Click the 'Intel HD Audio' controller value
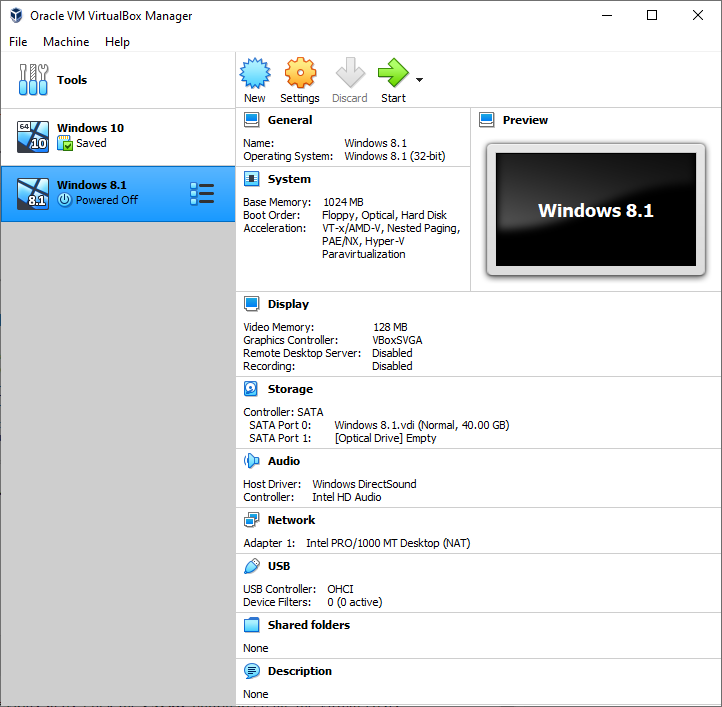Viewport: 722px width, 707px height. [x=347, y=497]
